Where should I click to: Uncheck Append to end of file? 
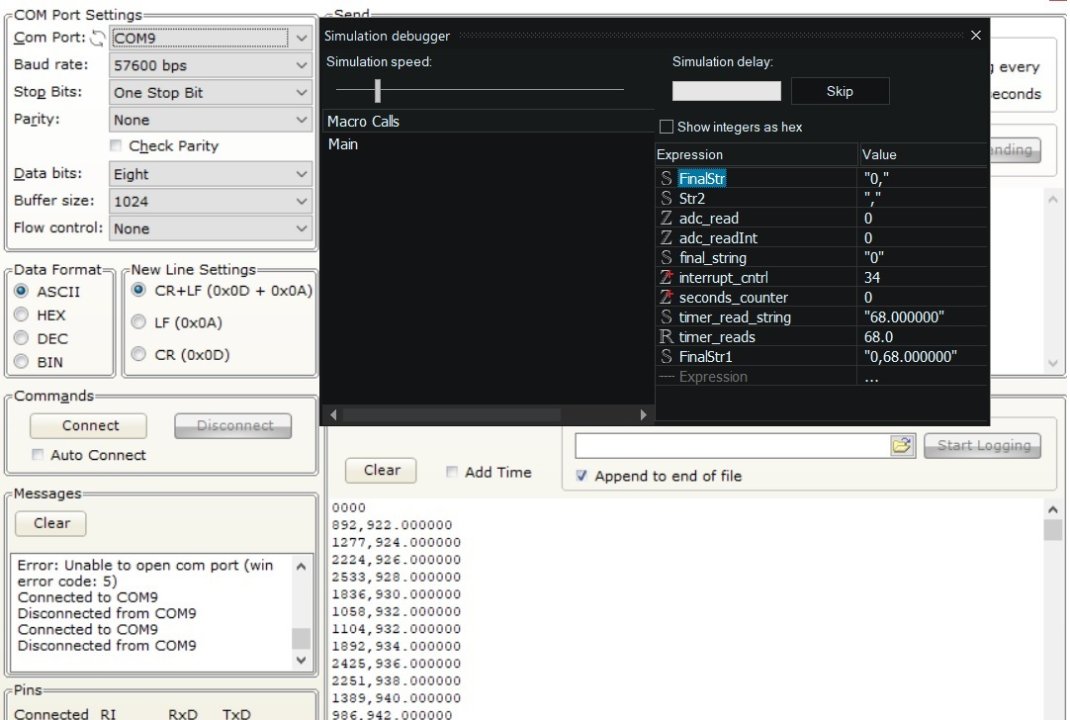[581, 476]
